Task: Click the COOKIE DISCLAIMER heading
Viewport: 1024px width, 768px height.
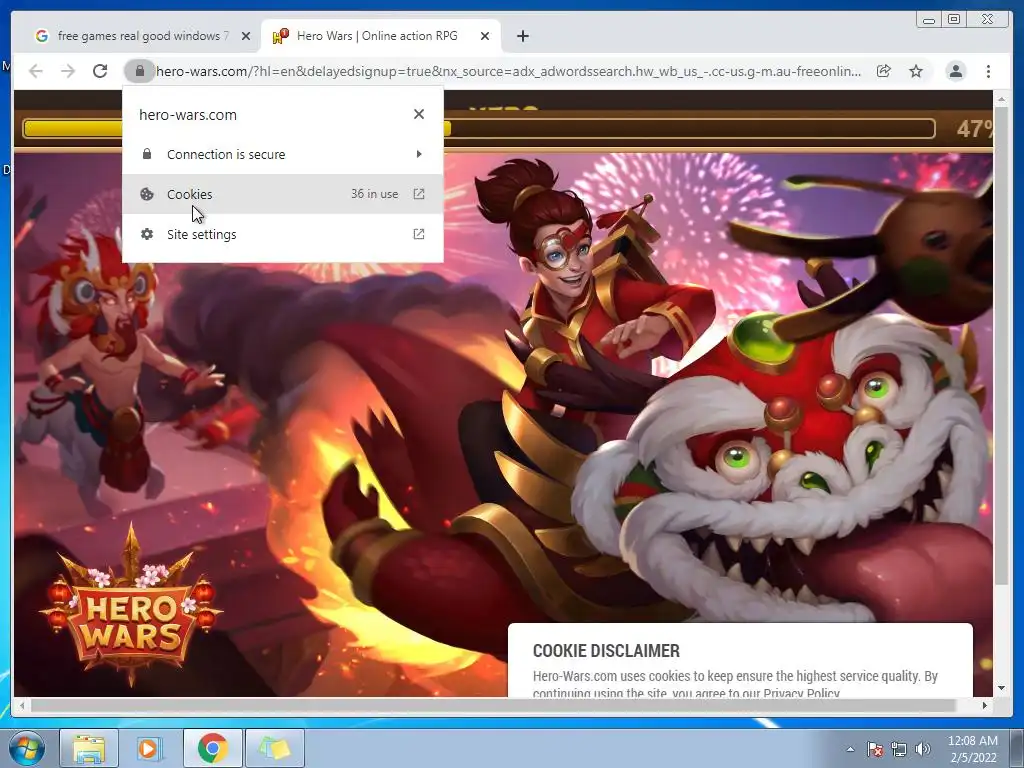Action: [606, 650]
